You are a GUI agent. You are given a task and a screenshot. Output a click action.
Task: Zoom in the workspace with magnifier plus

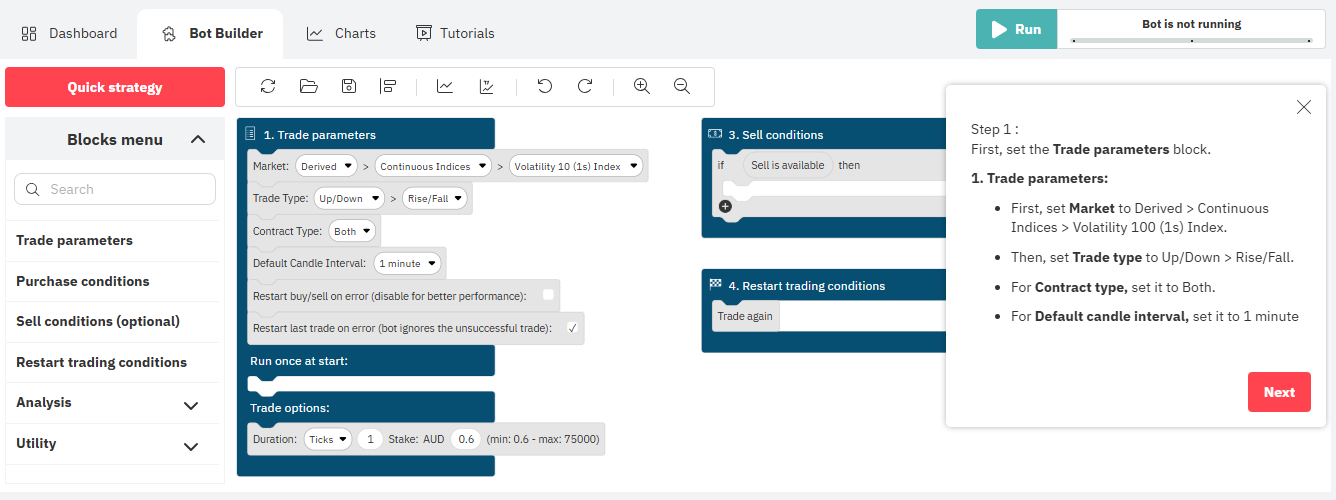click(x=642, y=86)
